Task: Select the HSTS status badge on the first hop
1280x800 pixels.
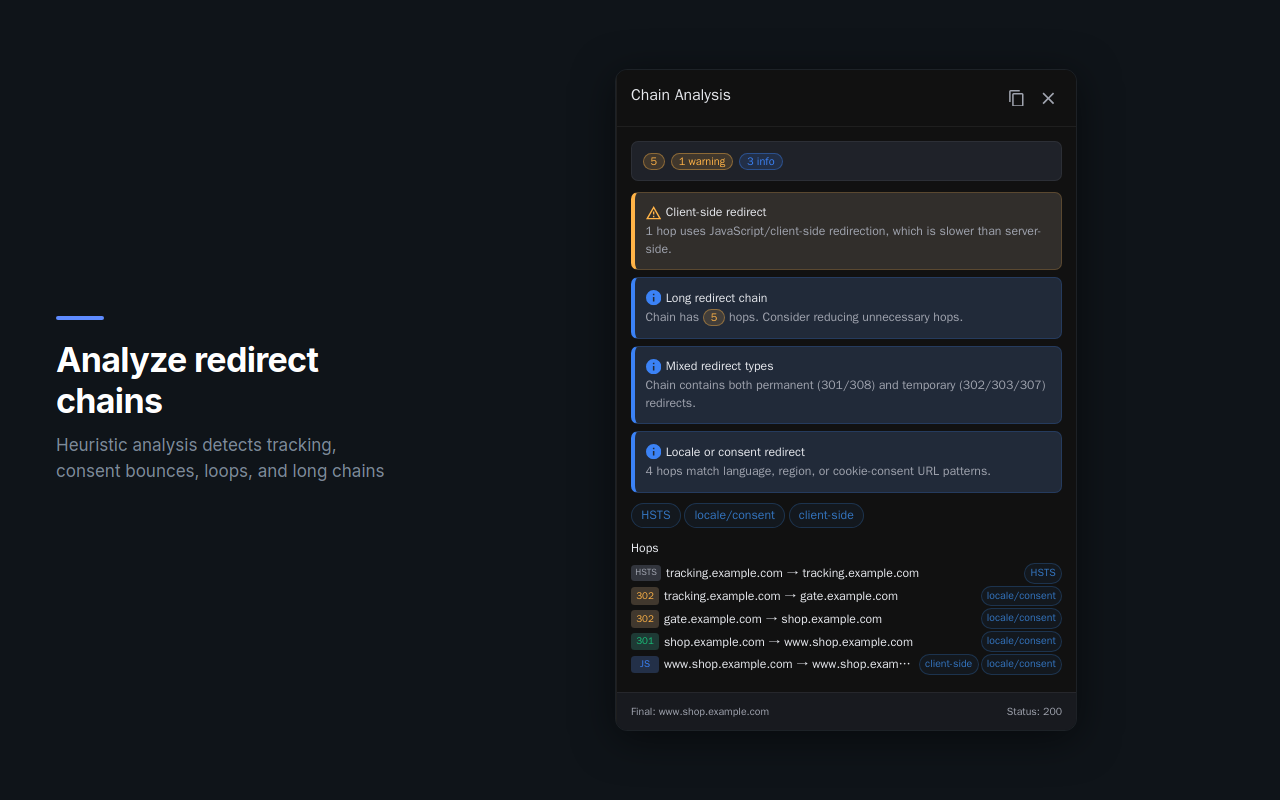Action: click(646, 572)
